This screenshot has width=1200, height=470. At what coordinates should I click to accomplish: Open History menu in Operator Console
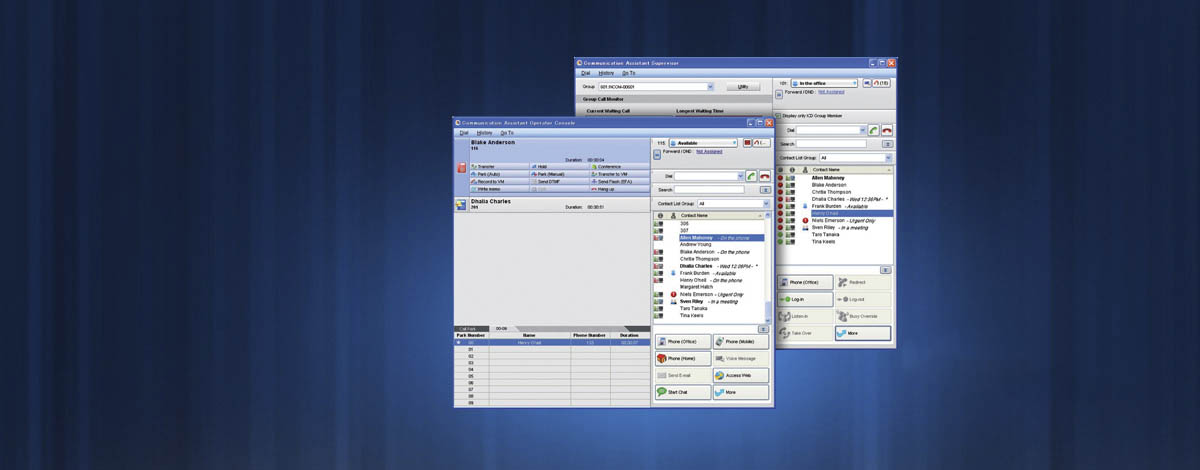(484, 132)
